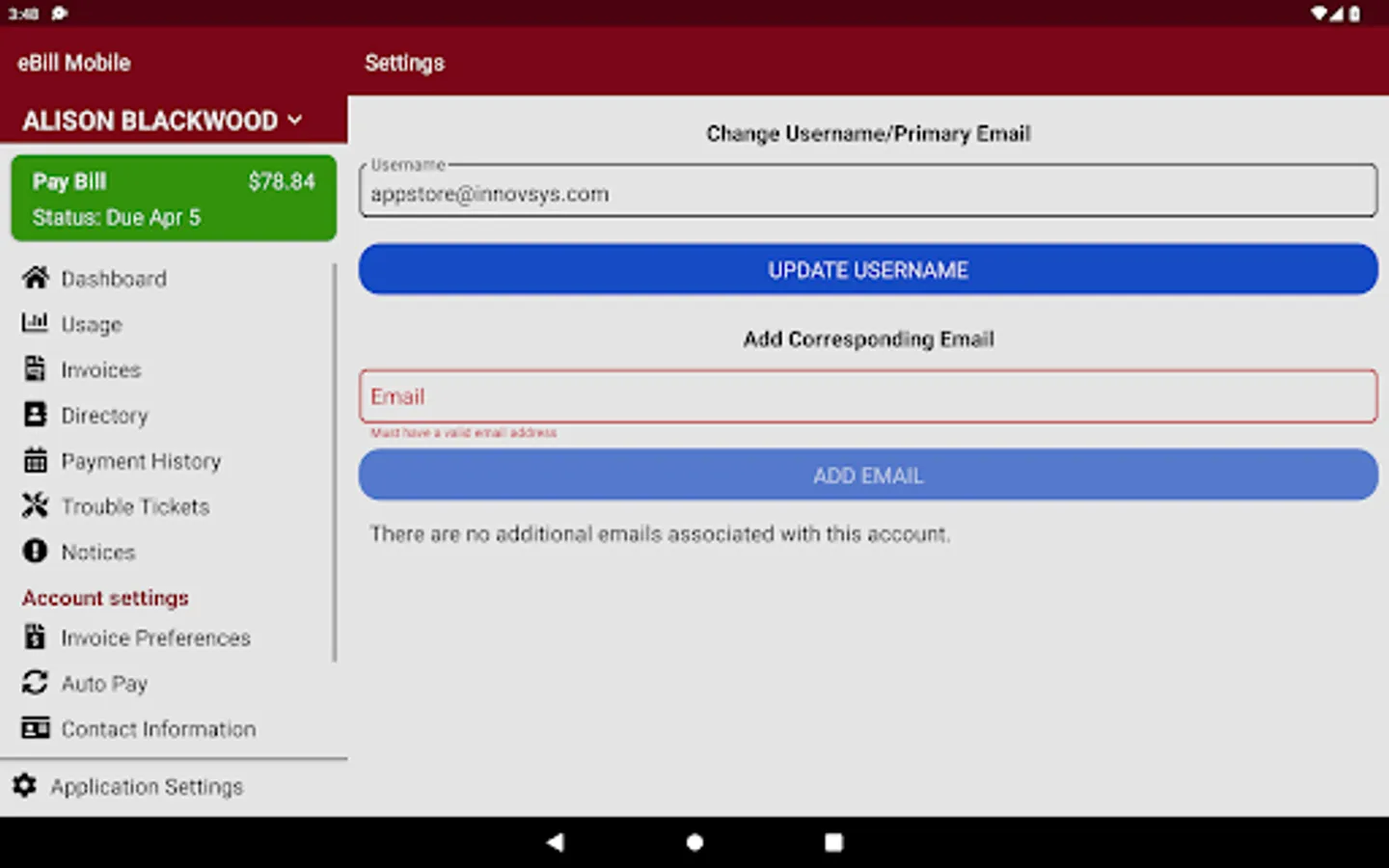Select Invoice Preferences menu entry
Image resolution: width=1389 pixels, height=868 pixels.
pyautogui.click(x=155, y=638)
